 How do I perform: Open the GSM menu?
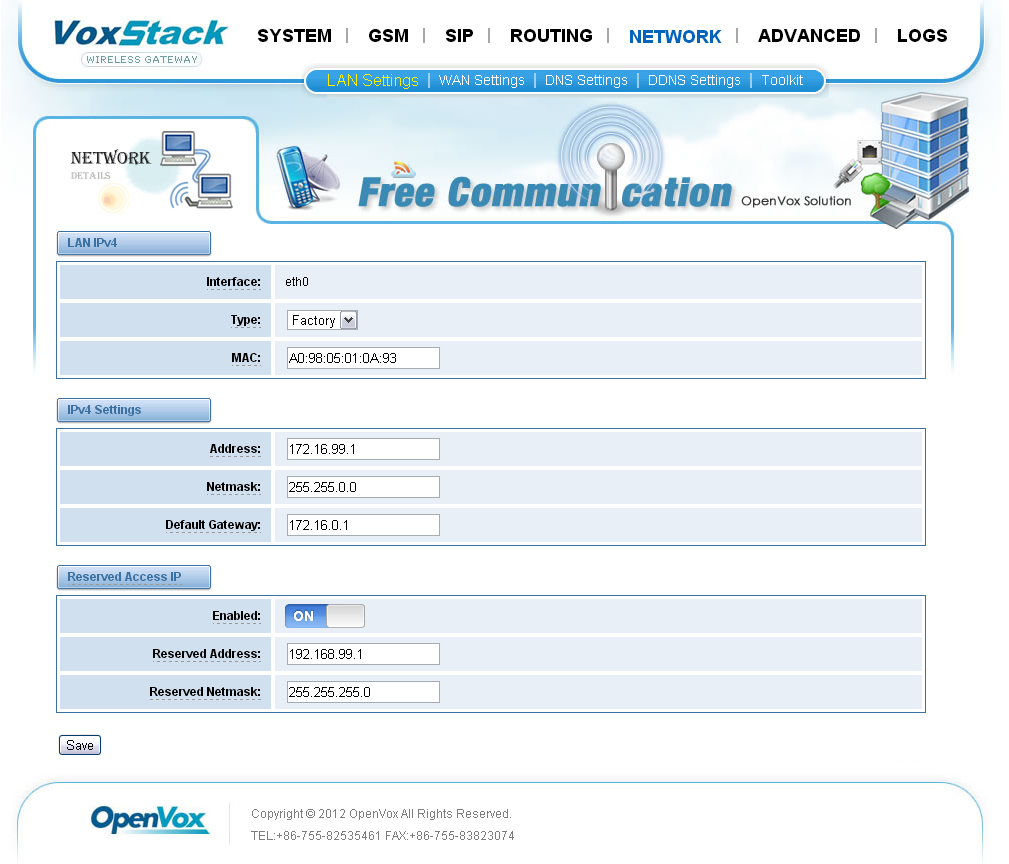click(x=388, y=36)
